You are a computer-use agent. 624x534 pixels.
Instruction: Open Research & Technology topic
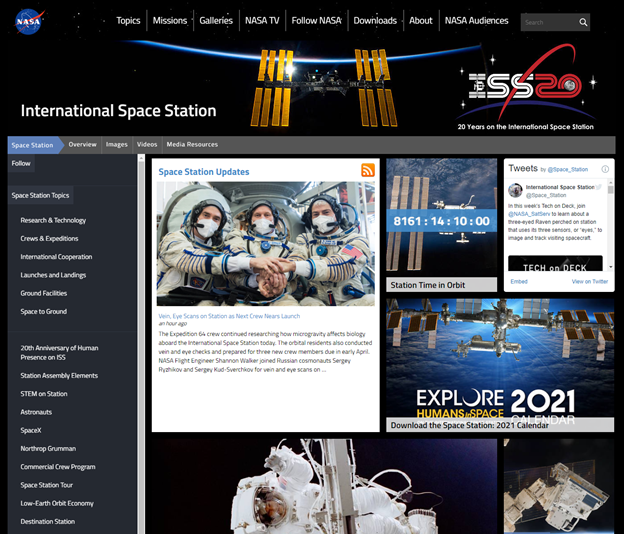[53, 220]
